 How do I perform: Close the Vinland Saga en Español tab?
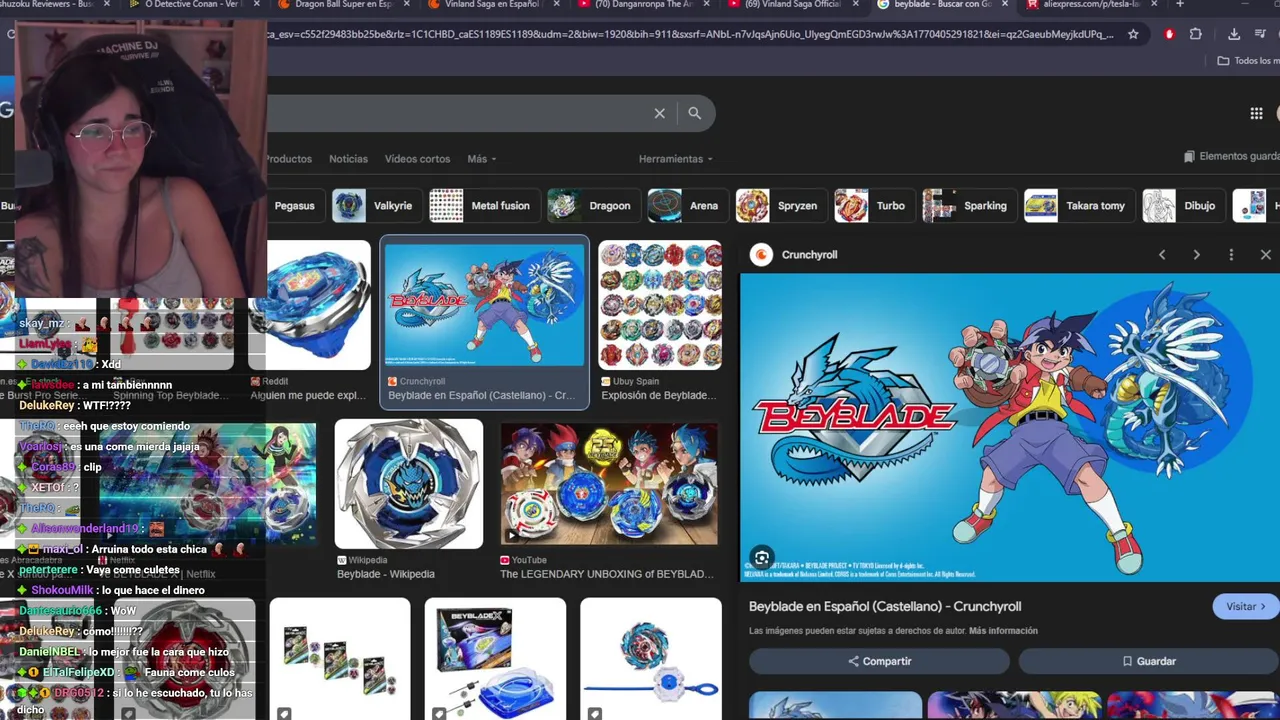[557, 4]
